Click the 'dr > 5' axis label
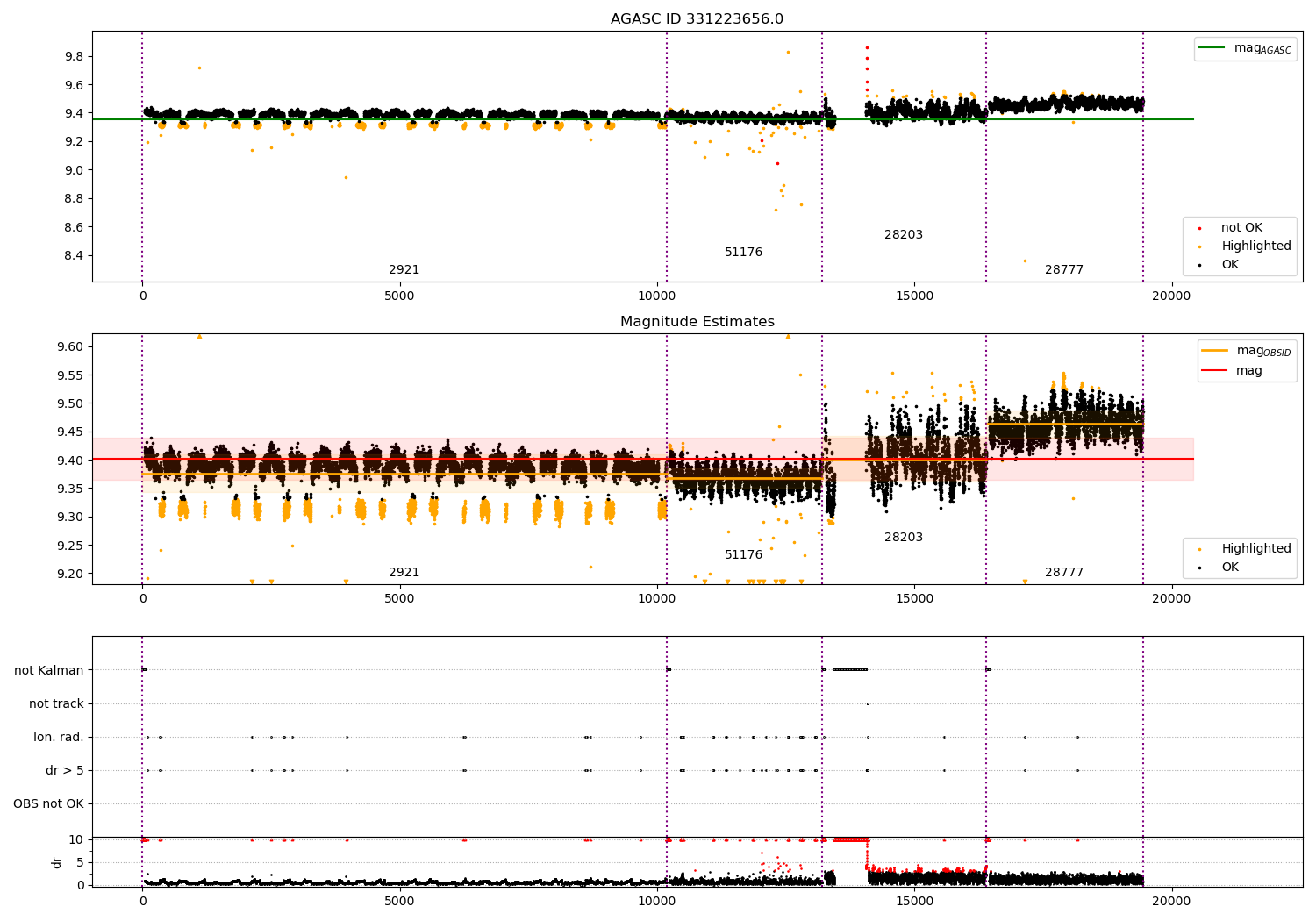Viewport: 1316px width, 921px height. tap(65, 770)
